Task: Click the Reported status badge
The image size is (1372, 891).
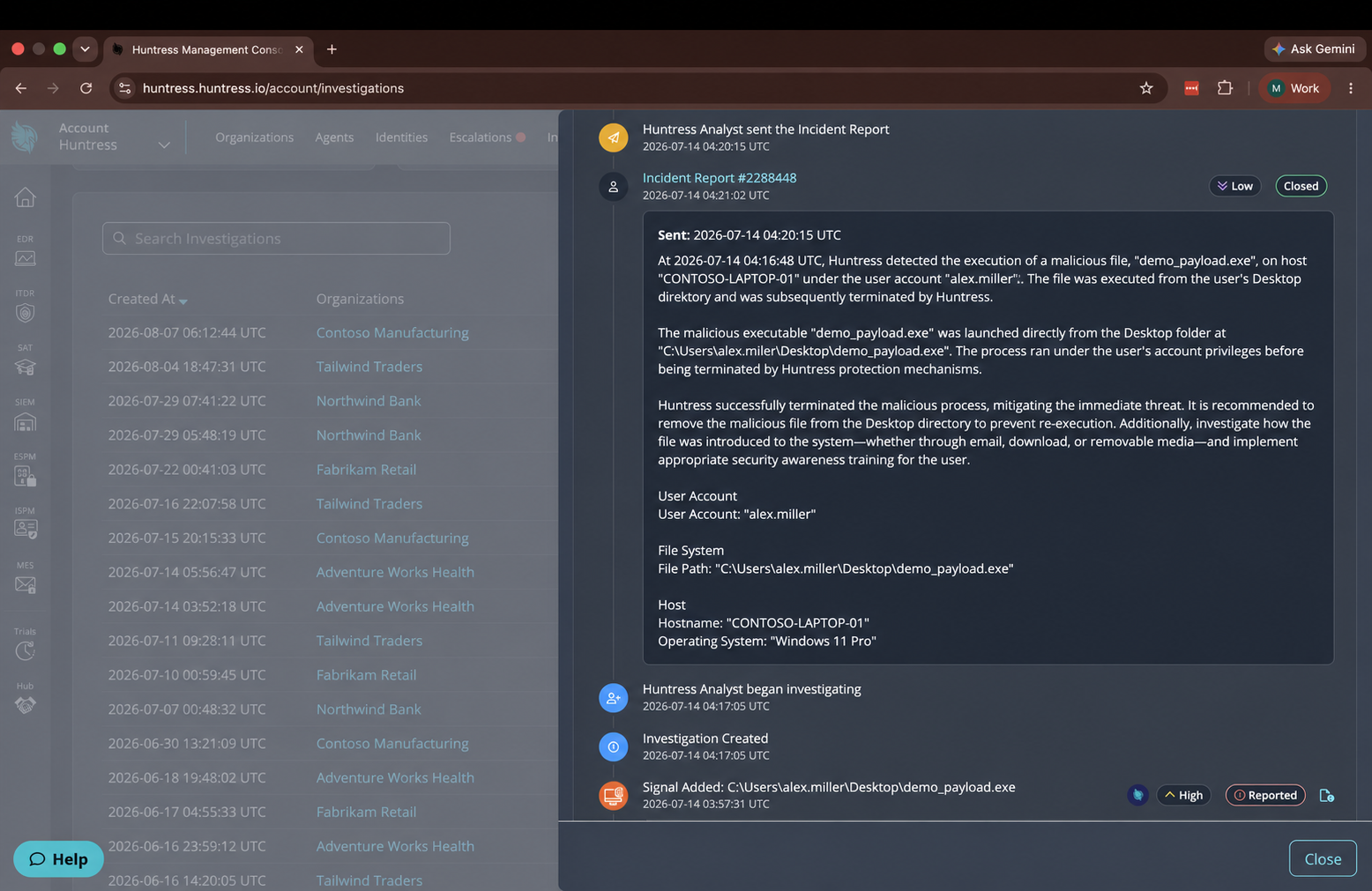Action: (x=1265, y=795)
